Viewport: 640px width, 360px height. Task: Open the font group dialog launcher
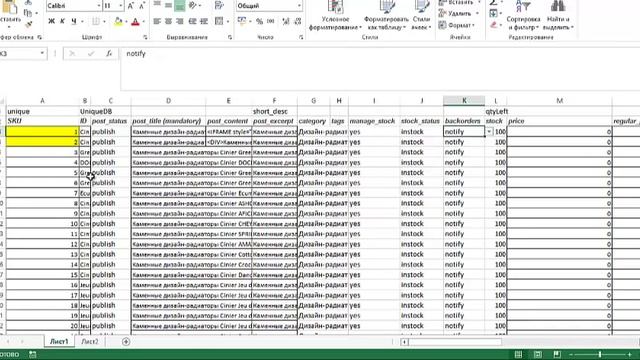click(x=145, y=37)
